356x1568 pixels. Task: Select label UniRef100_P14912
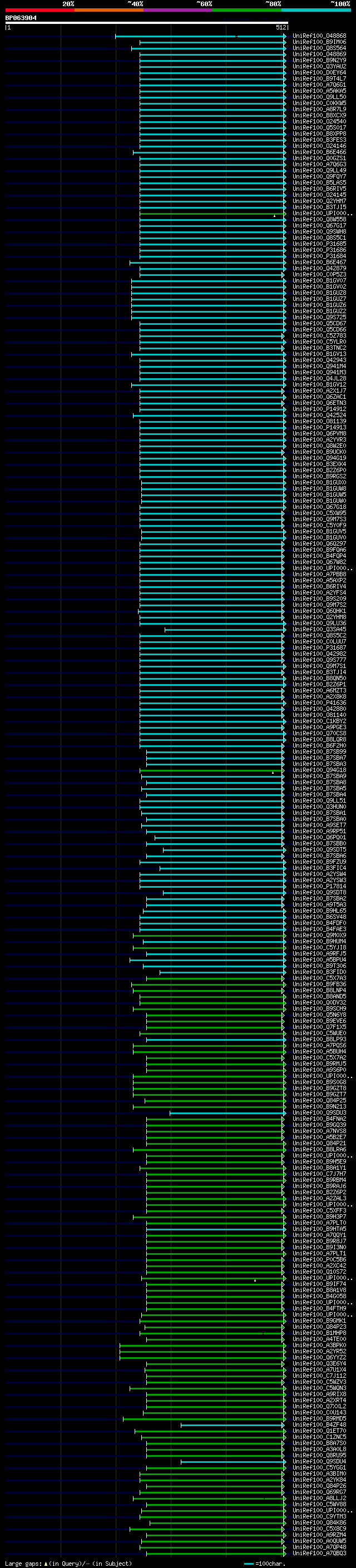(x=319, y=409)
